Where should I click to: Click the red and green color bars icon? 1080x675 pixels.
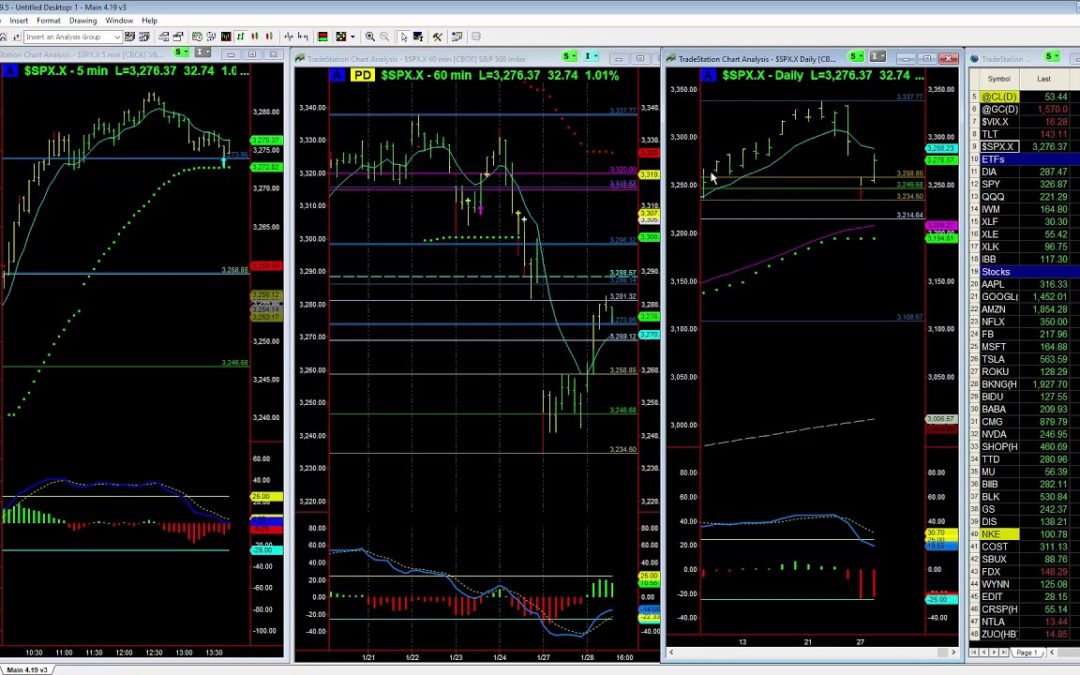(322, 37)
